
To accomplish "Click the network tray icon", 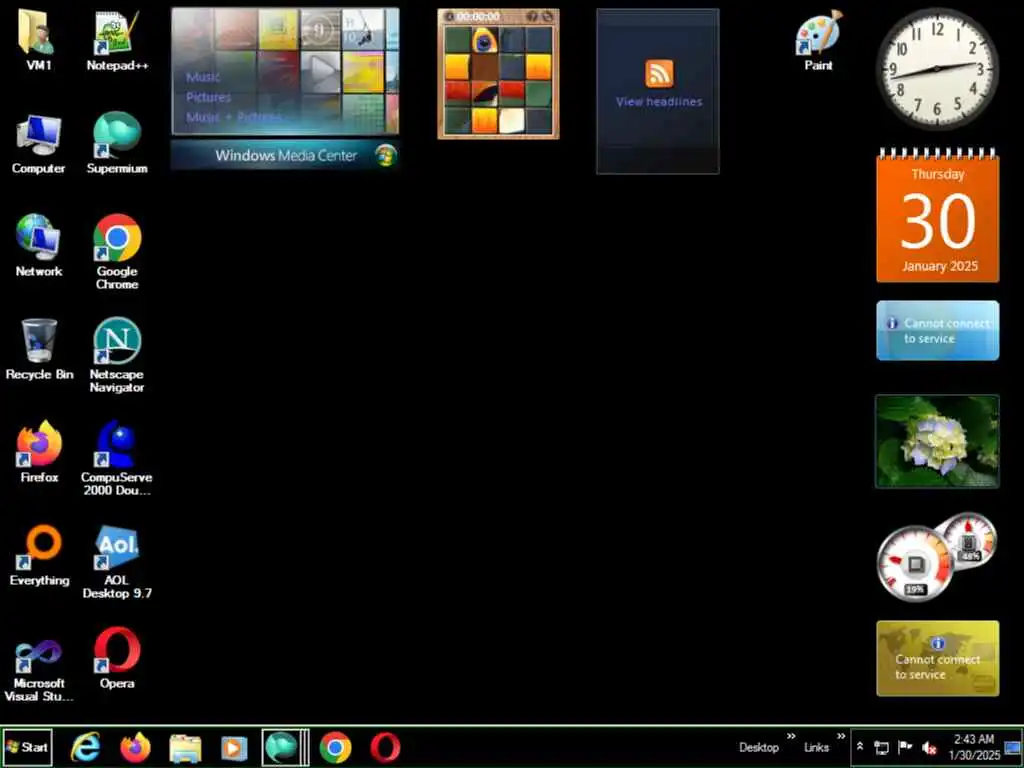I will pyautogui.click(x=882, y=748).
